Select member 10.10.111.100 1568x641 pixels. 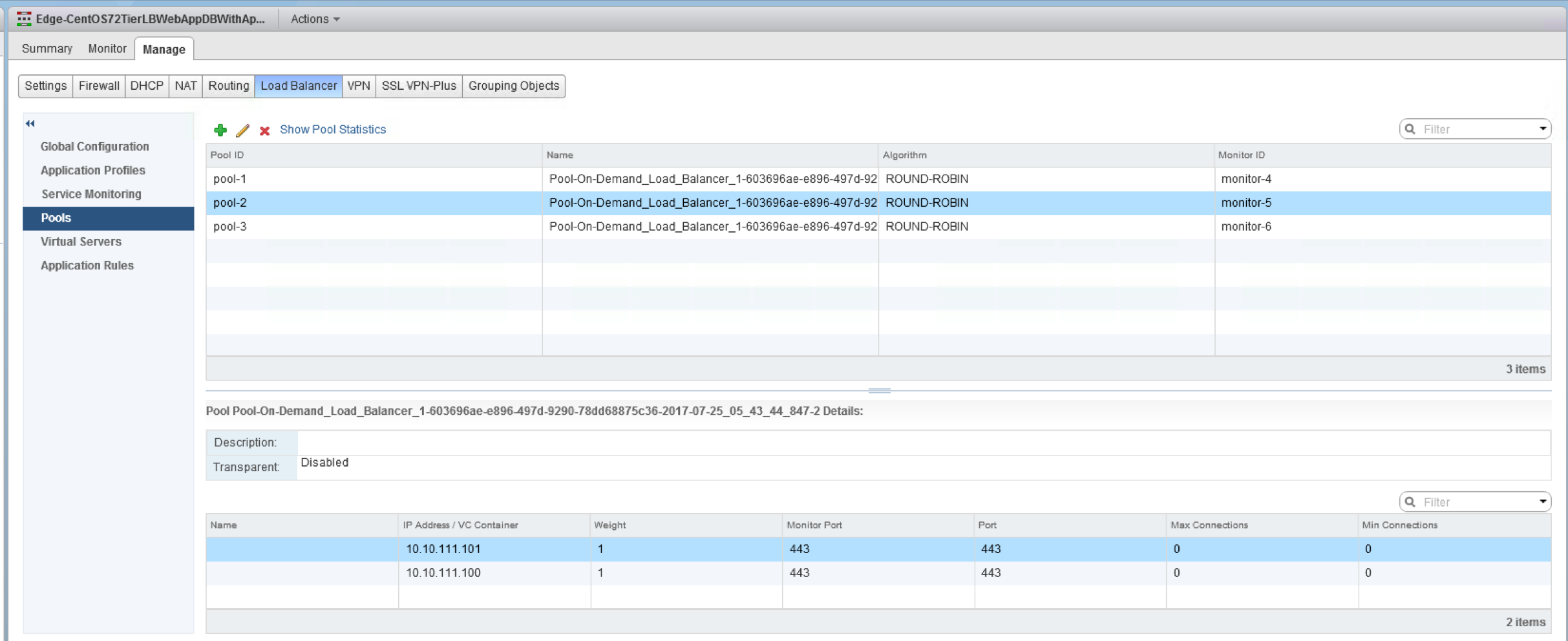point(878,573)
